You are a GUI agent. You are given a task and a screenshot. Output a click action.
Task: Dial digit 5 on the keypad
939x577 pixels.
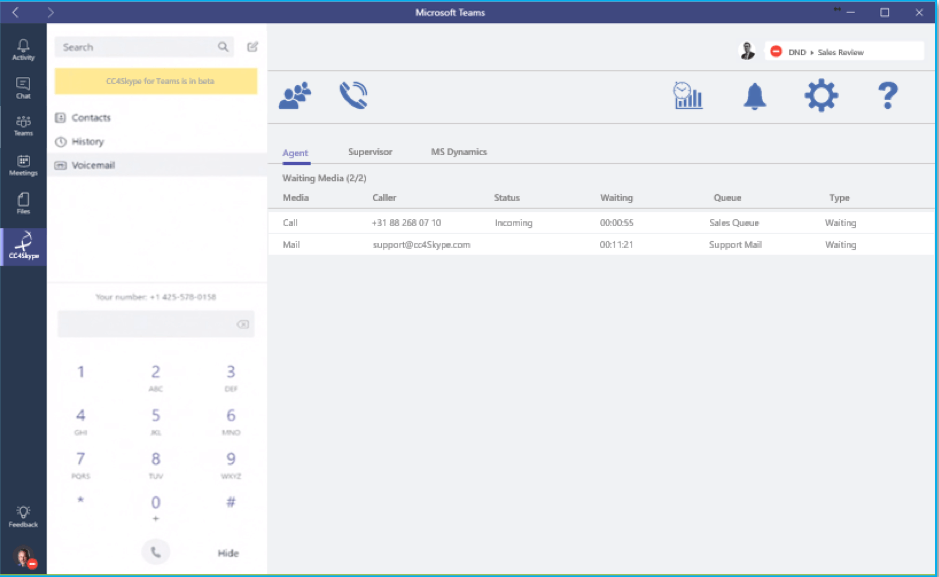[156, 421]
